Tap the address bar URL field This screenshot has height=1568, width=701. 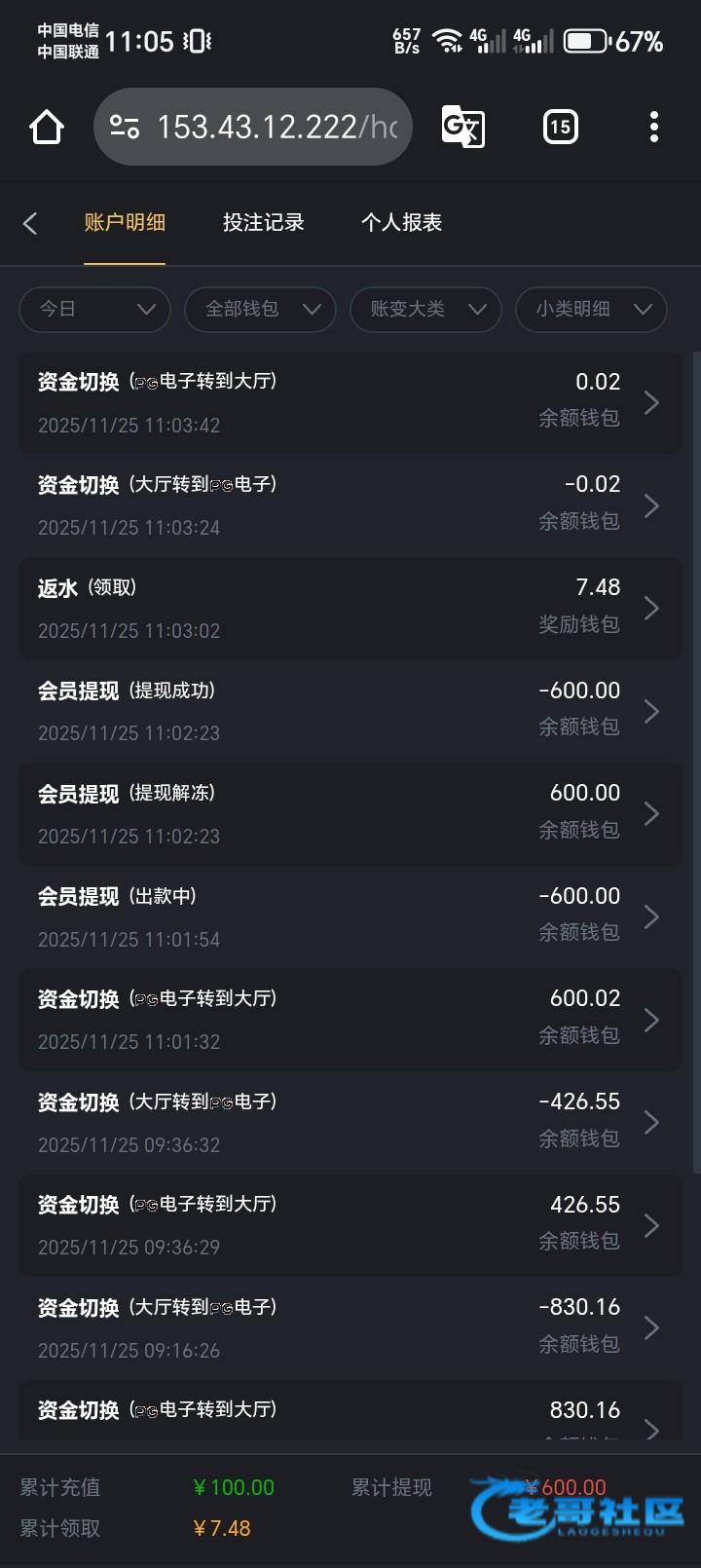(277, 127)
